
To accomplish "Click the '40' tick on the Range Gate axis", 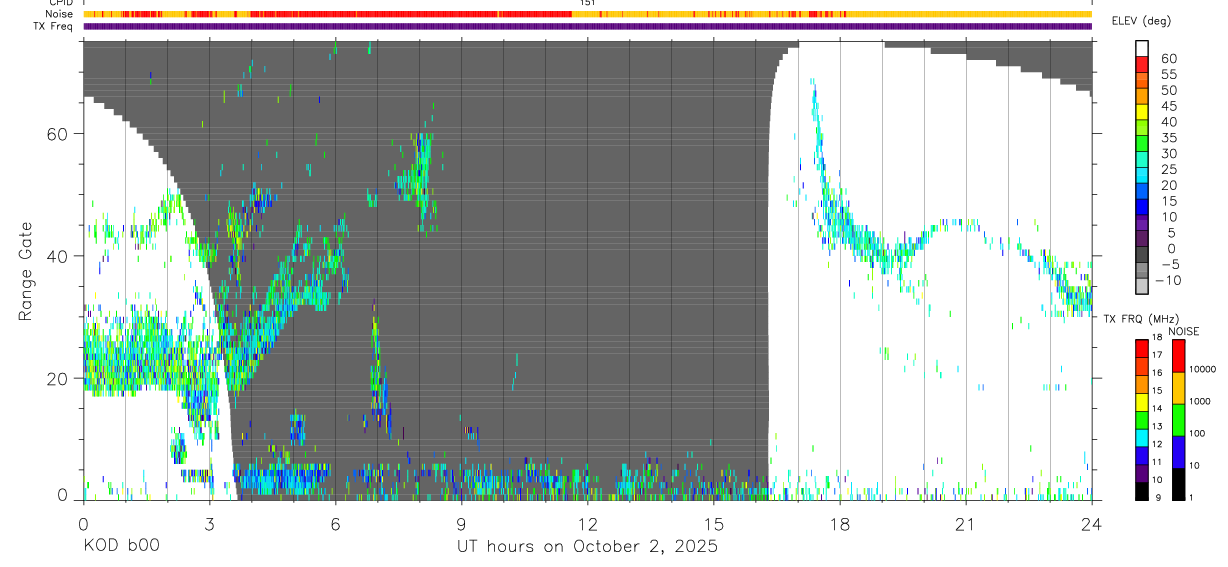I will [59, 256].
